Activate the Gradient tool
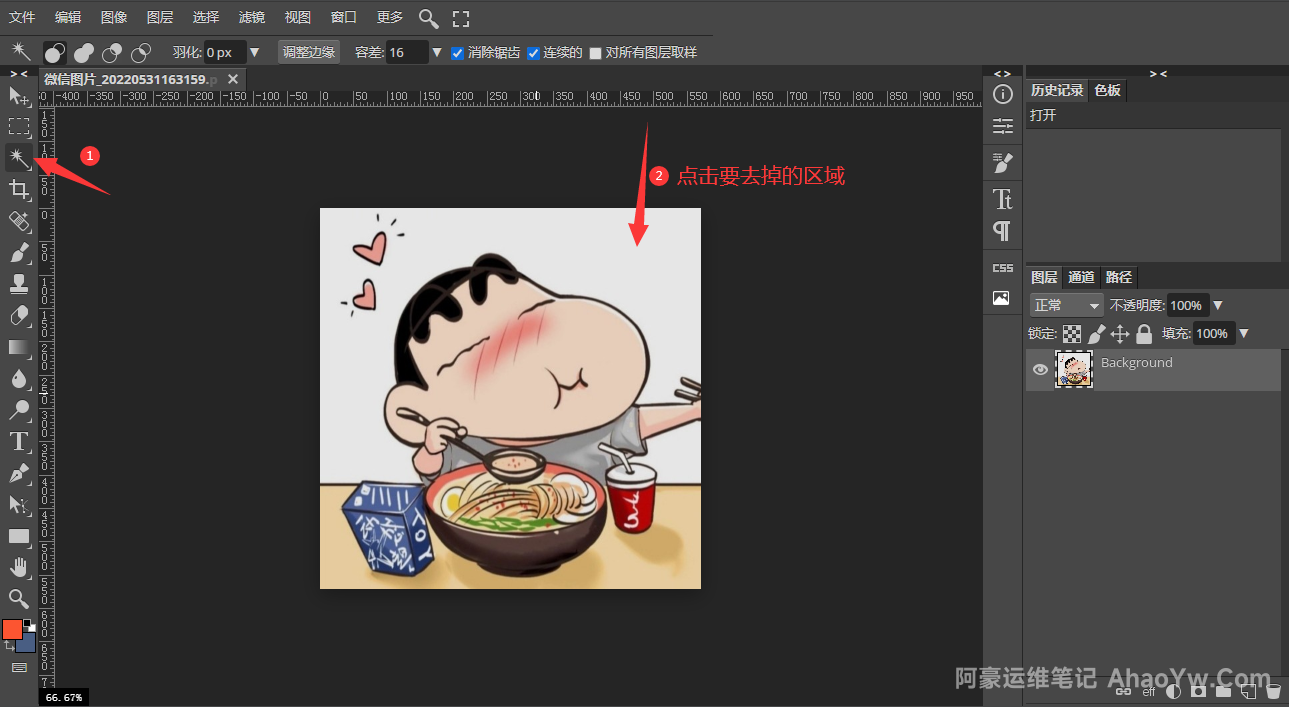 pos(19,347)
